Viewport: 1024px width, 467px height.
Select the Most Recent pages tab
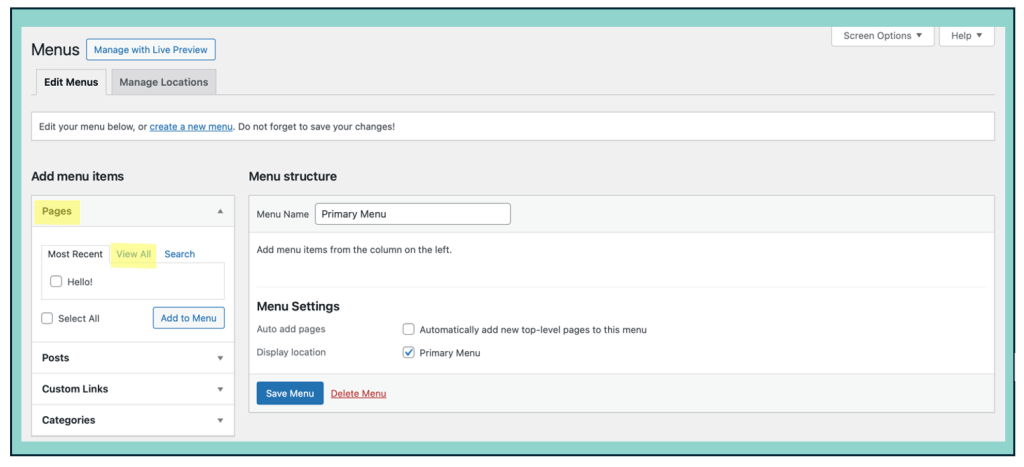(75, 254)
